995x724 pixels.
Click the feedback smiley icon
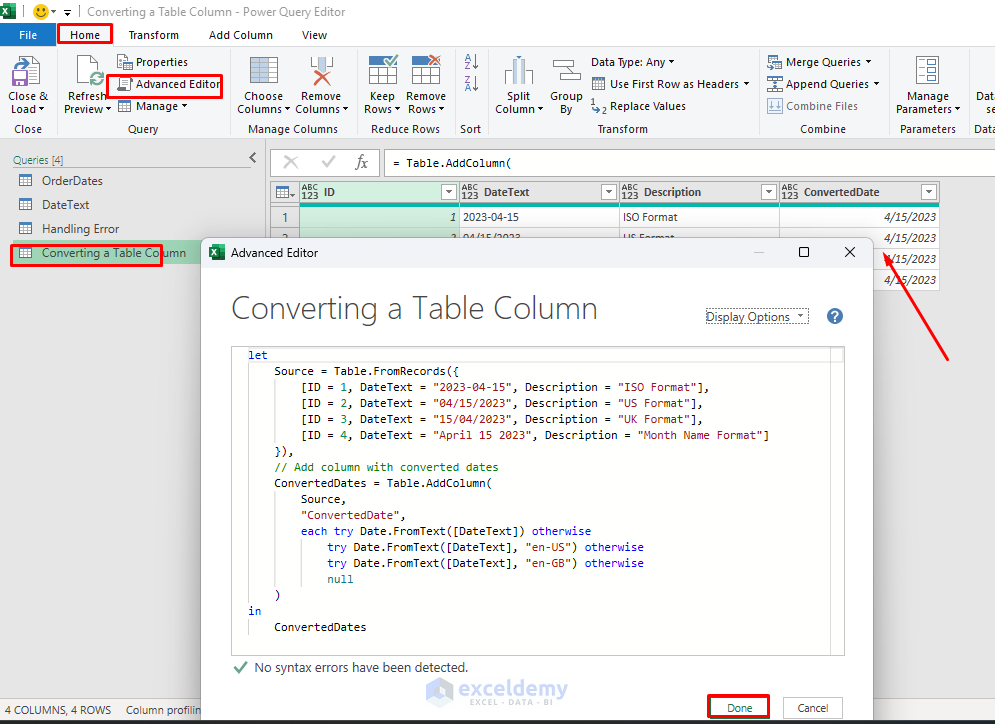pos(40,11)
